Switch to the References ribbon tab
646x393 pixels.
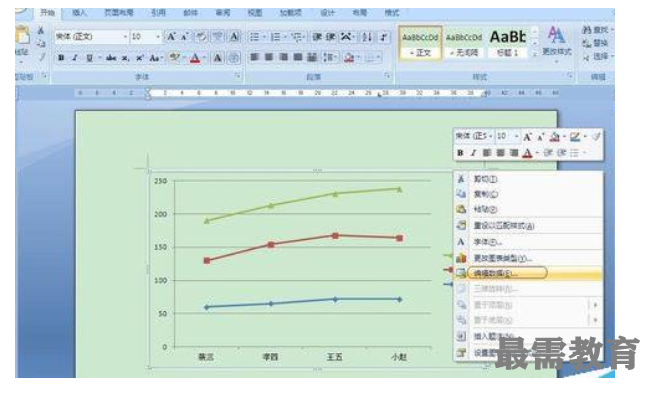click(158, 13)
